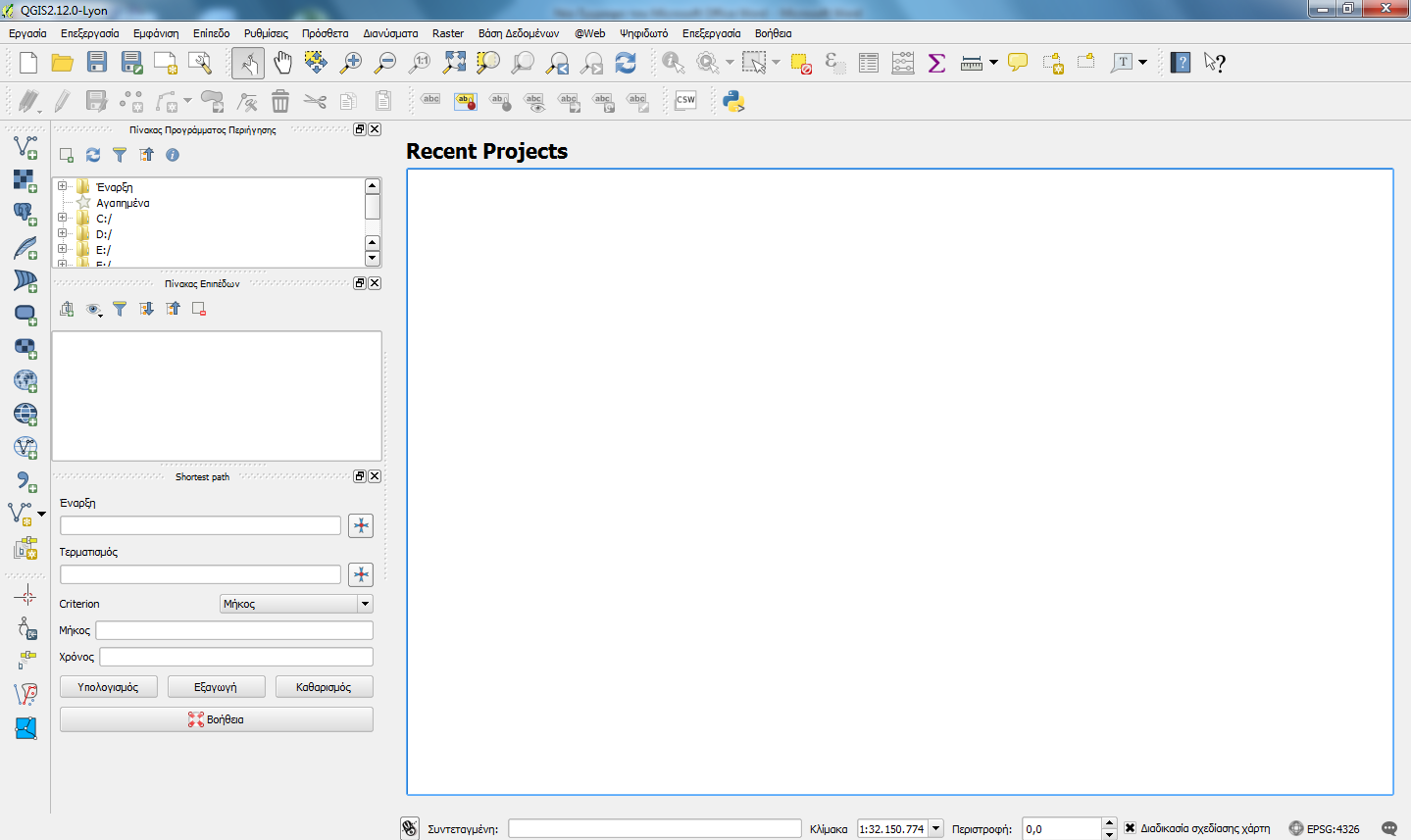Viewport: 1411px width, 840px height.
Task: Open project using the folder icon
Action: (x=63, y=63)
